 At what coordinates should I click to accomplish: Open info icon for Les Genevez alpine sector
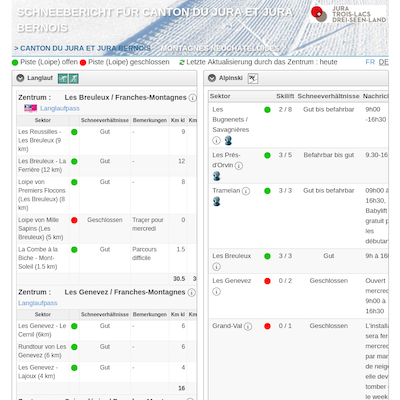[x=216, y=292]
